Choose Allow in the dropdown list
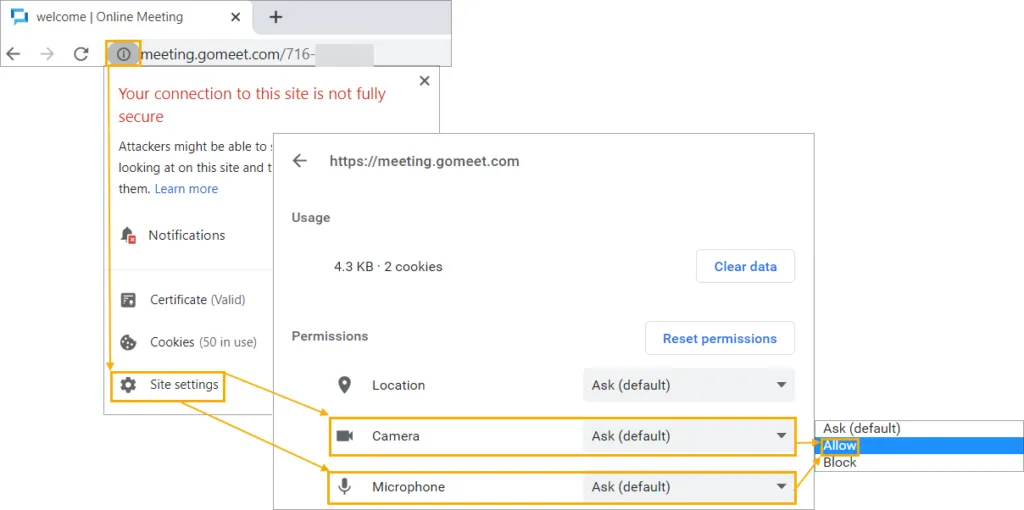The height and width of the screenshot is (510, 1024). coord(919,445)
